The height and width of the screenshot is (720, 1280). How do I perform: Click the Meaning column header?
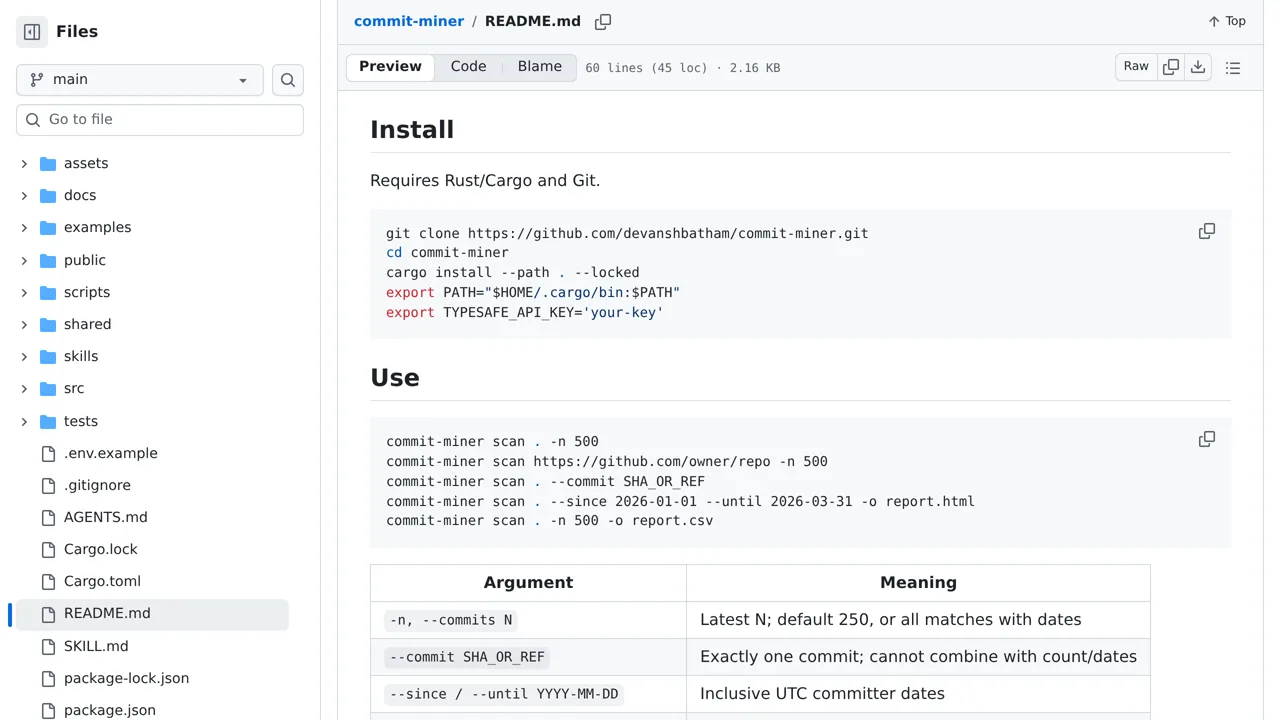pyautogui.click(x=918, y=583)
